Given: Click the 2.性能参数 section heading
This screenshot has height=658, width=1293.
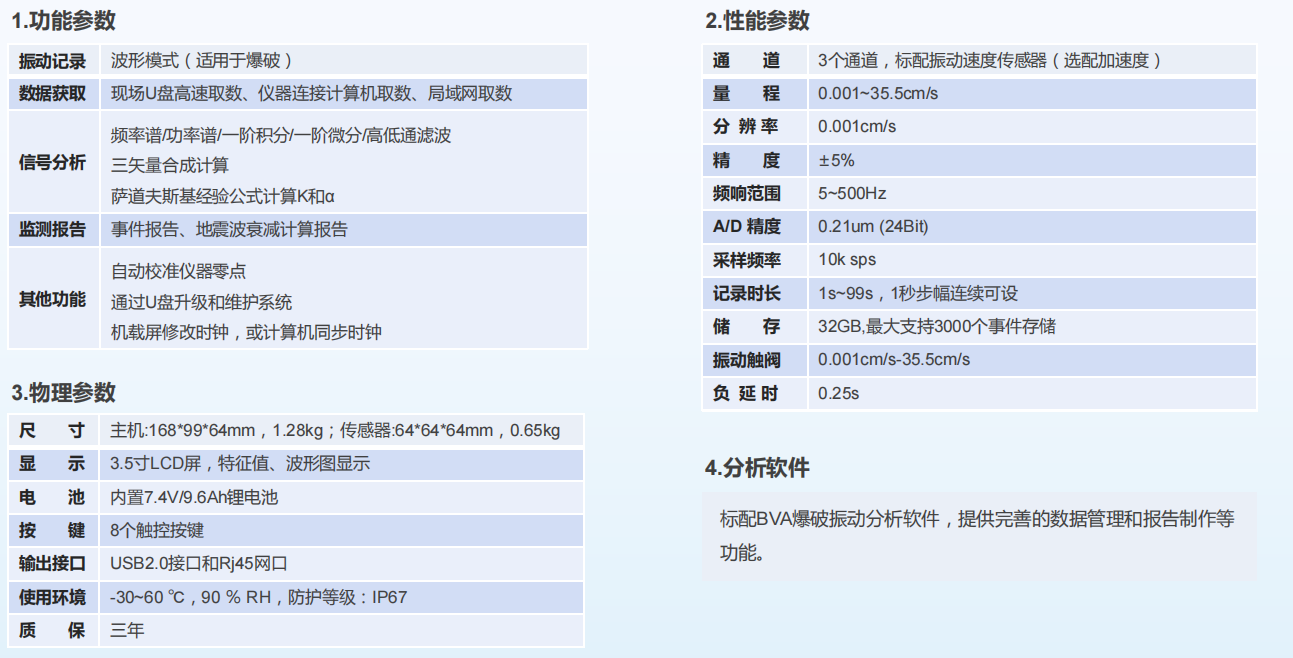Looking at the screenshot, I should pyautogui.click(x=757, y=20).
